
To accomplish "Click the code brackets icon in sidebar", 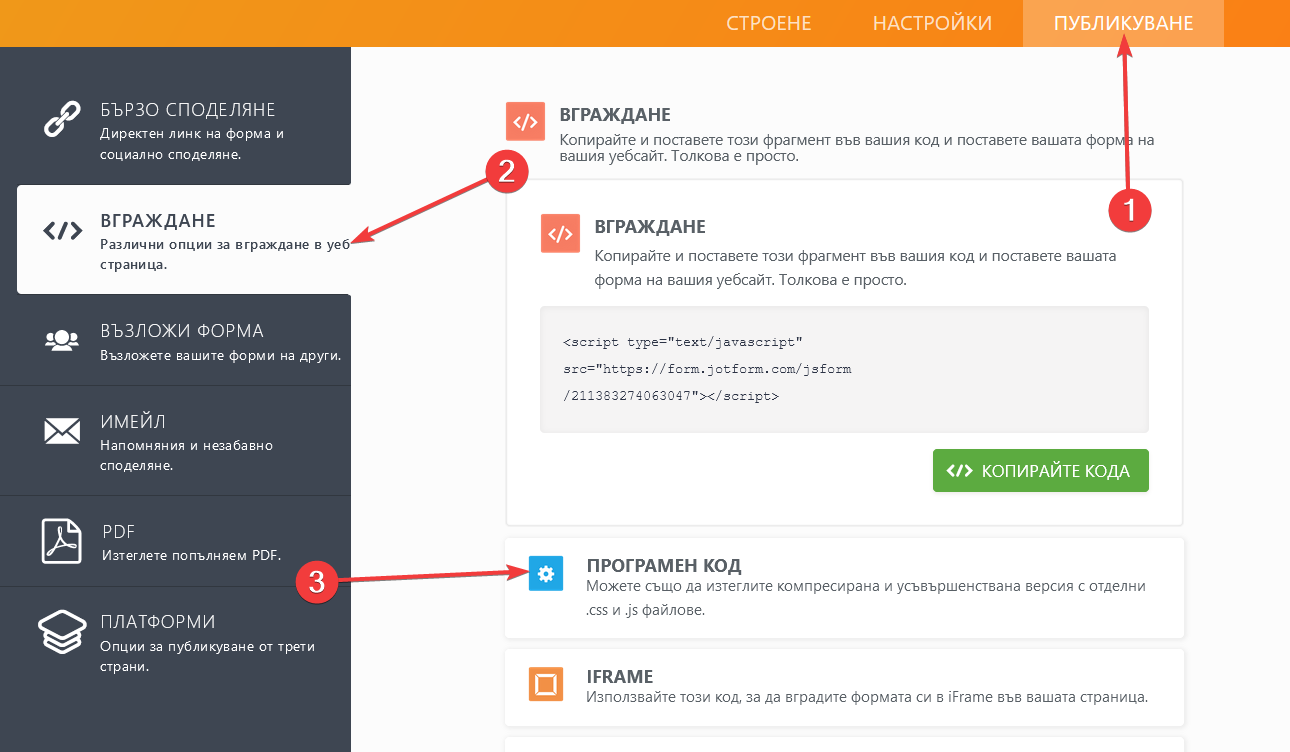I will (62, 231).
